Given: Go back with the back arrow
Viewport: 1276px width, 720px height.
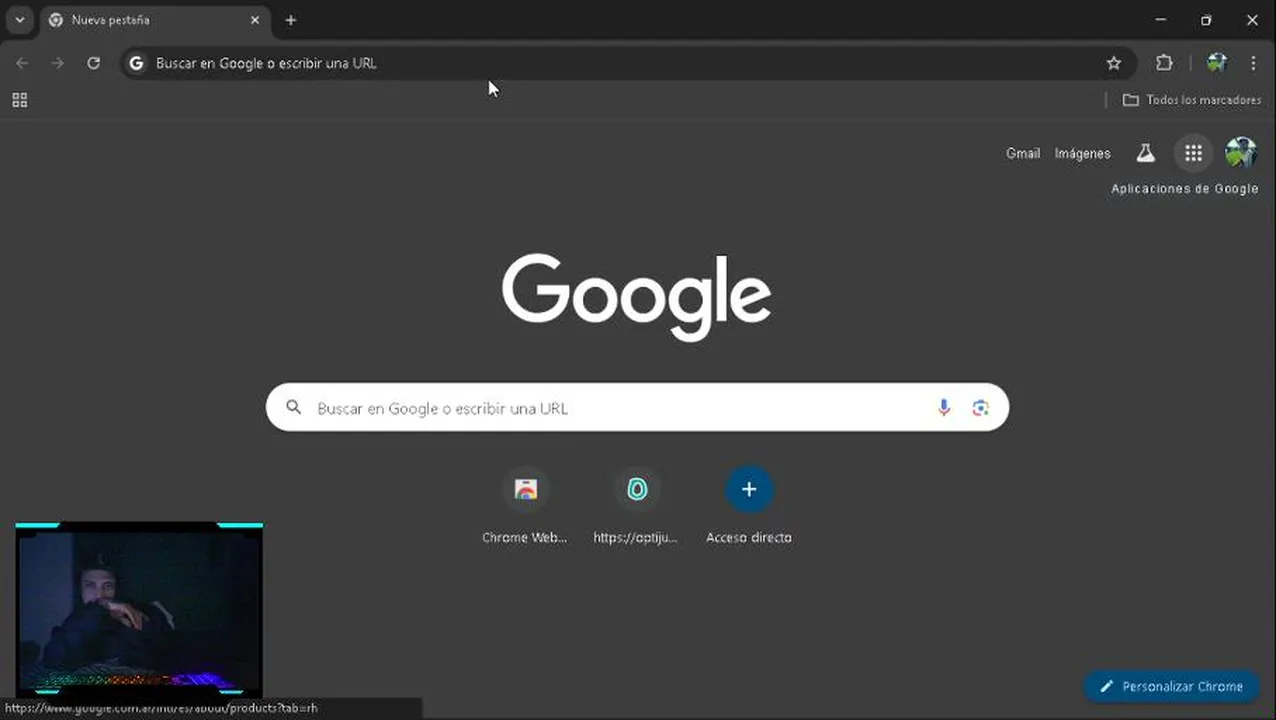Looking at the screenshot, I should [22, 63].
